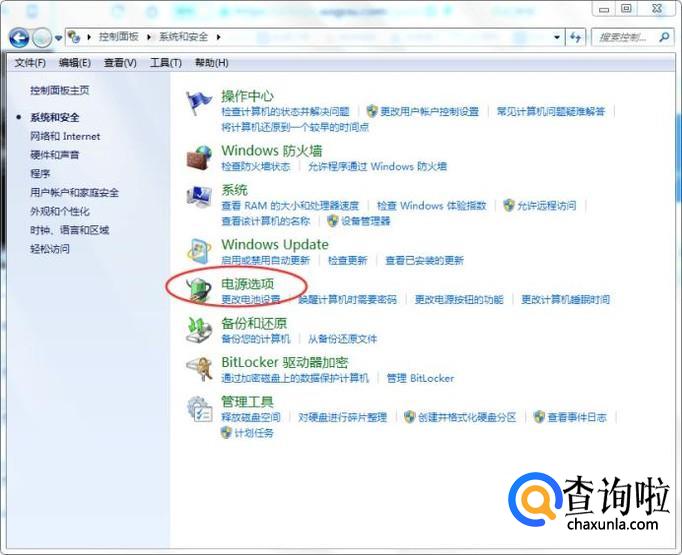This screenshot has width=682, height=555.
Task: Click 唤醒计算机时需要密码 link
Action: coord(347,299)
